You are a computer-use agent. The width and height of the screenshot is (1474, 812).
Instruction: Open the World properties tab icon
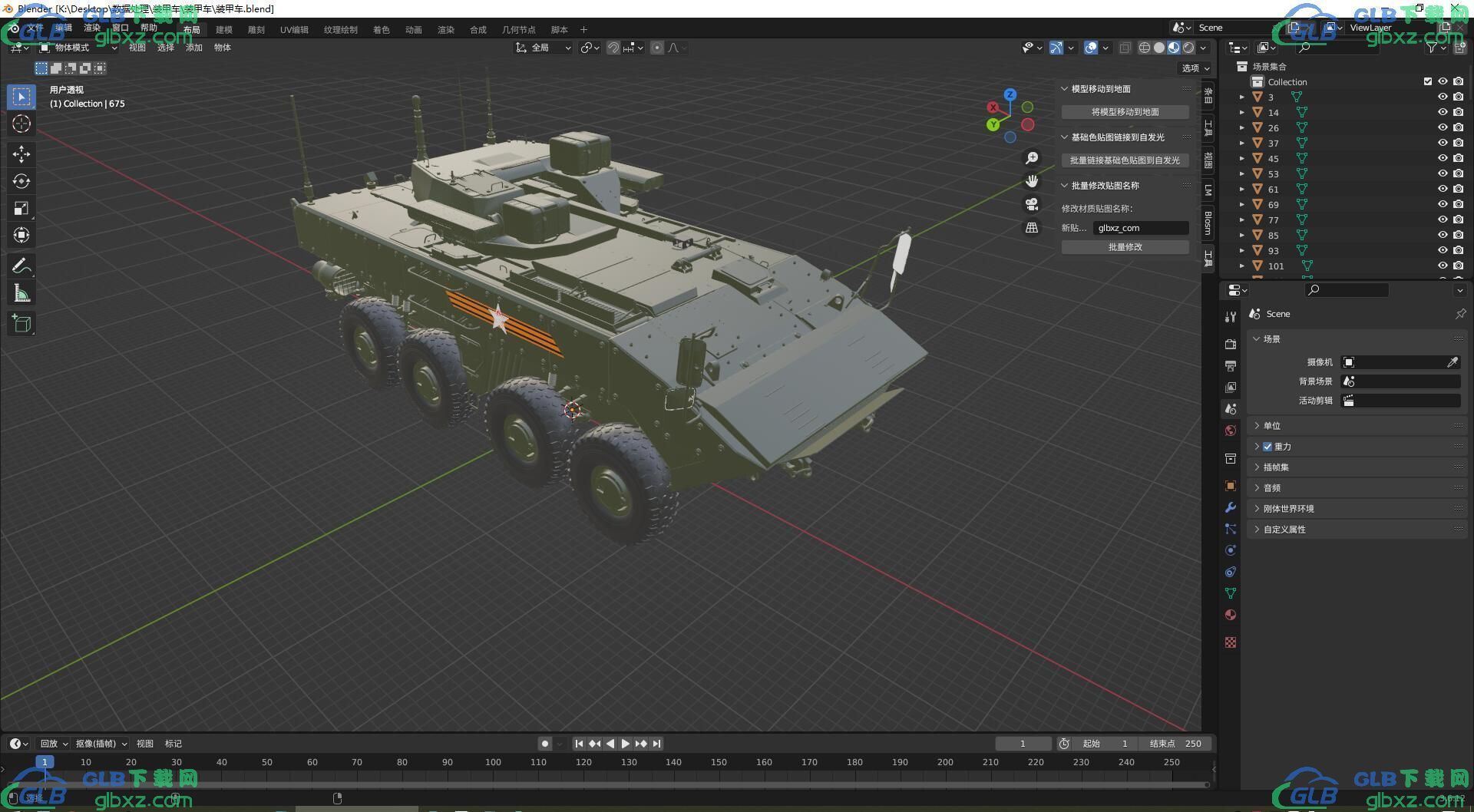coord(1231,431)
